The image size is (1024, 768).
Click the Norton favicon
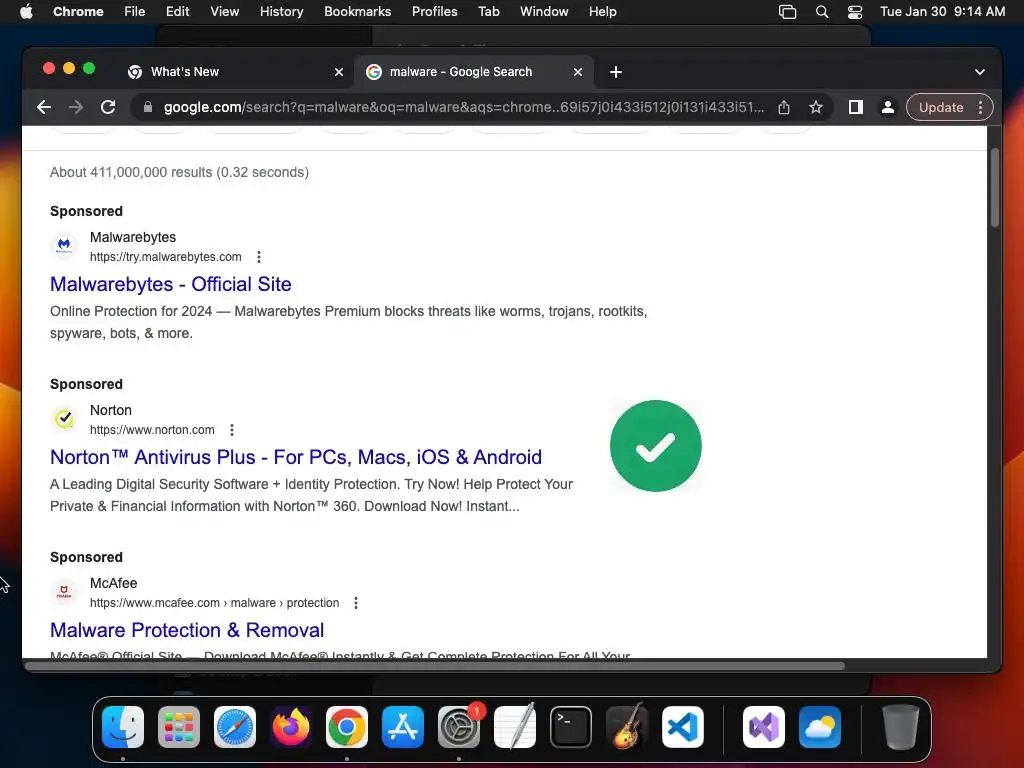[64, 419]
